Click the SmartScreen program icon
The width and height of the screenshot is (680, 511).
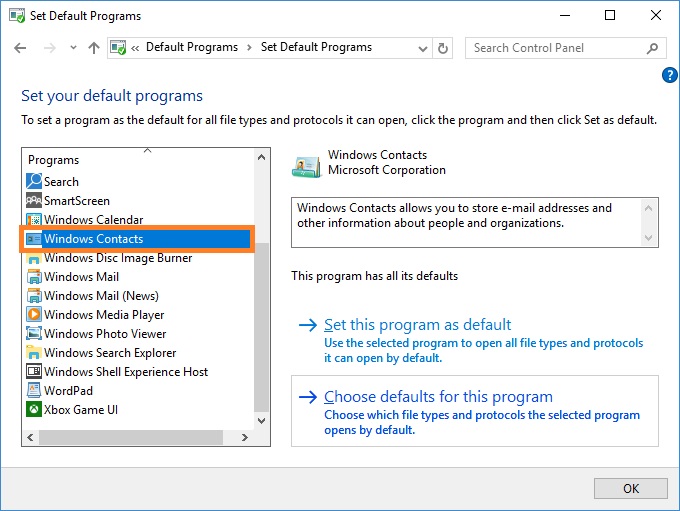pos(34,200)
